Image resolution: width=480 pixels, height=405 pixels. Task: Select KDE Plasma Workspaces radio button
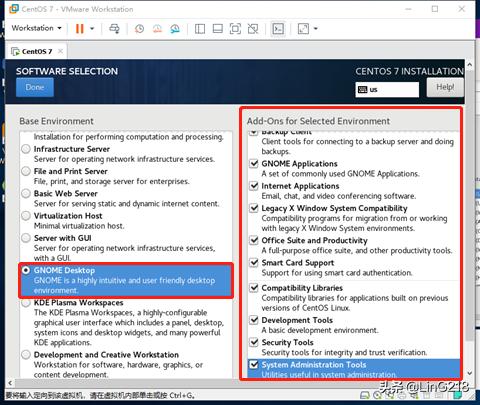[x=26, y=303]
